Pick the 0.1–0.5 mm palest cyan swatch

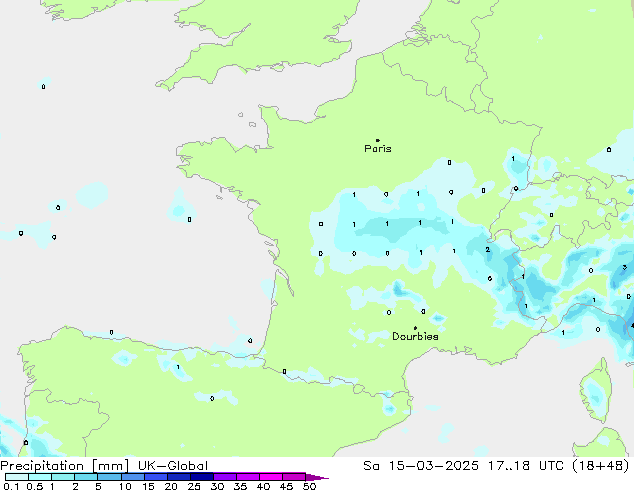coord(17,477)
